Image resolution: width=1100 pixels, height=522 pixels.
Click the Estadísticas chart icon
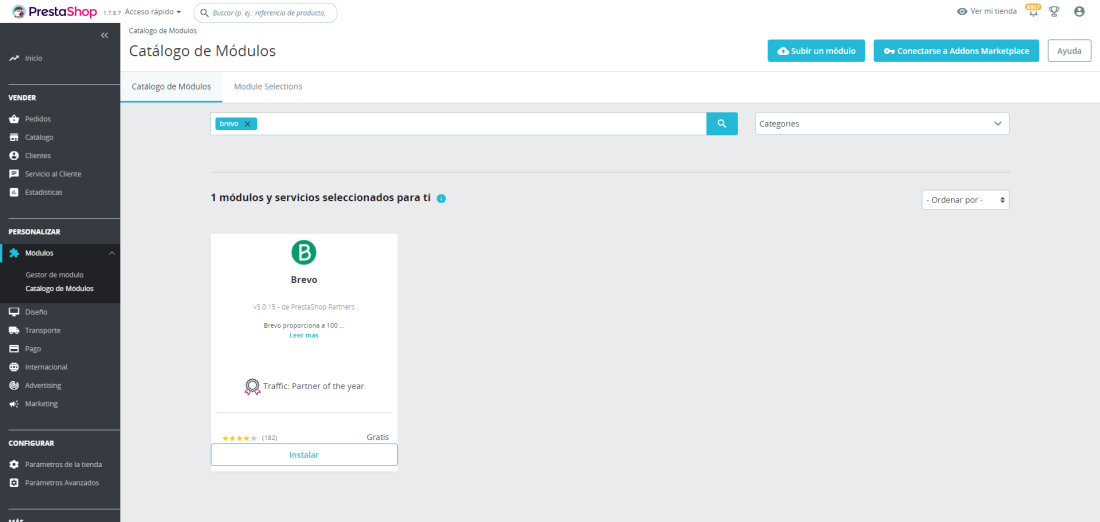(x=14, y=192)
